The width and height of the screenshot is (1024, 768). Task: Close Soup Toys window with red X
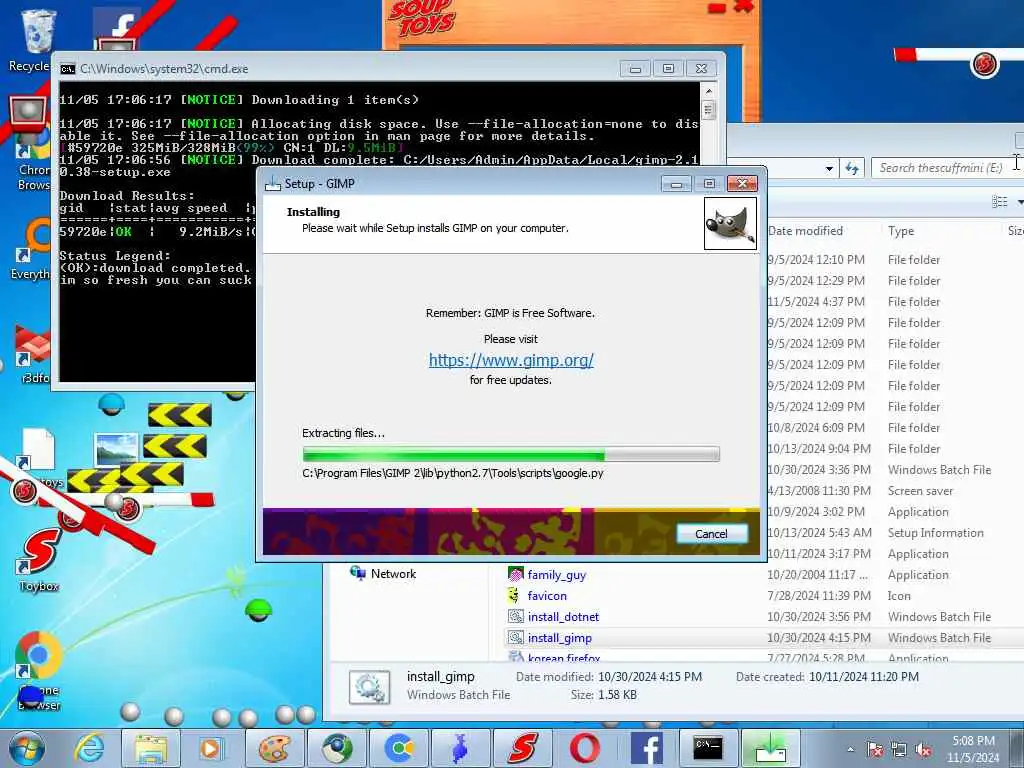click(x=744, y=7)
